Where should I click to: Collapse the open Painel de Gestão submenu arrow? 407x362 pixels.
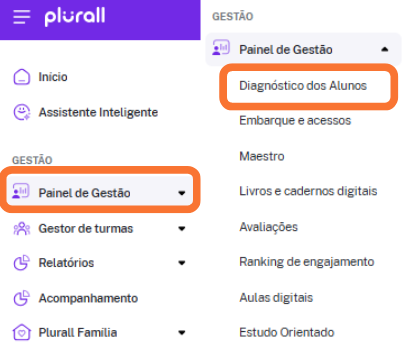[385, 49]
